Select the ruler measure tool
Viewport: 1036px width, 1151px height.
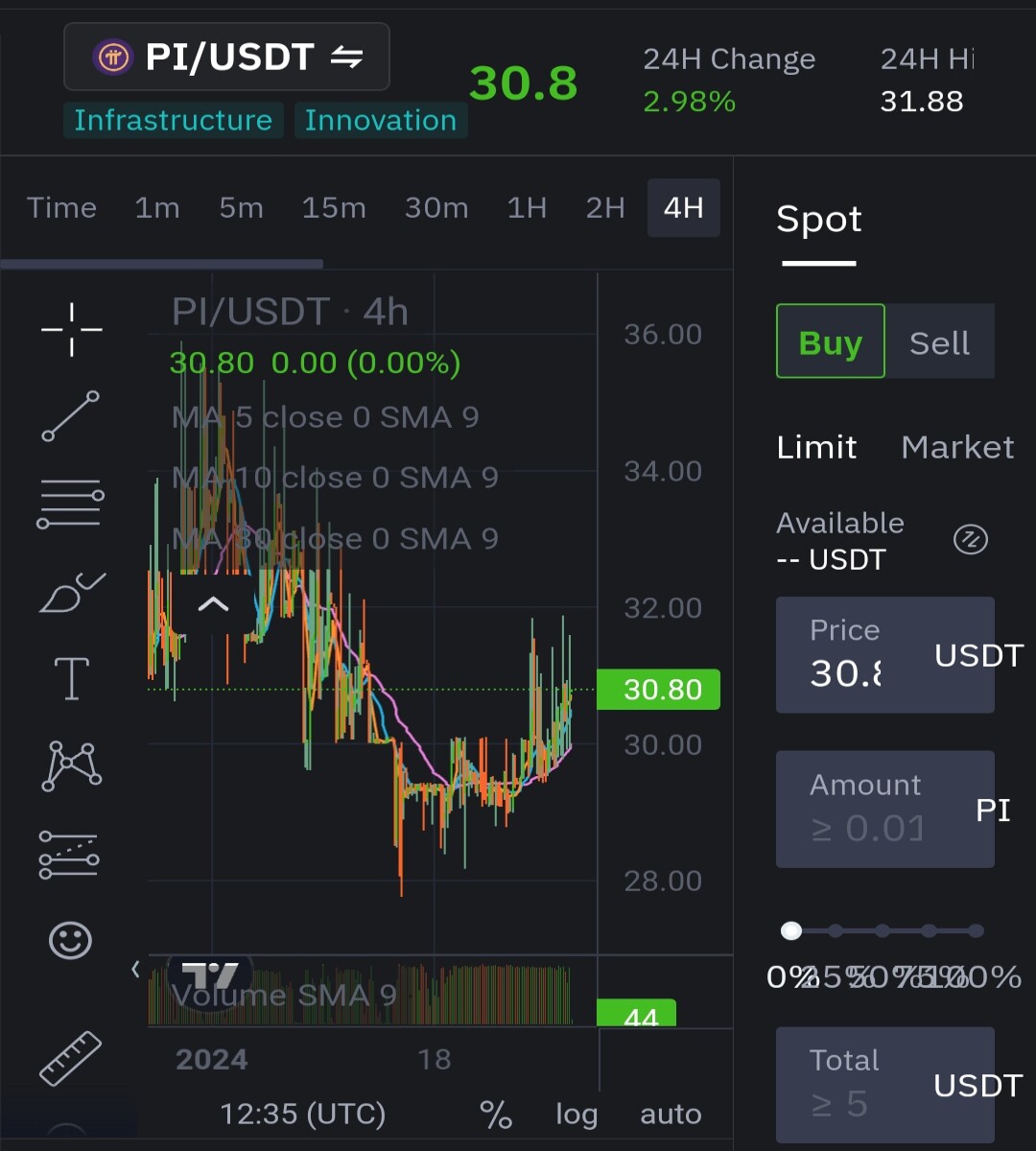pyautogui.click(x=70, y=1058)
